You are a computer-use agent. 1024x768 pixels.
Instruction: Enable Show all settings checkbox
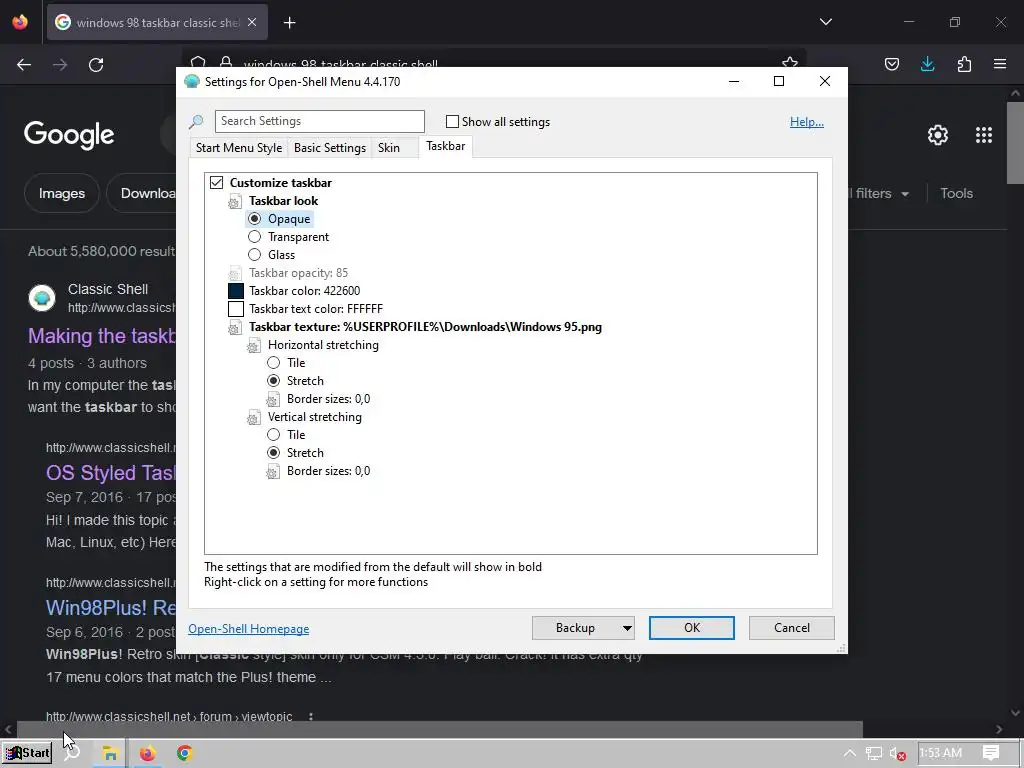click(x=452, y=121)
